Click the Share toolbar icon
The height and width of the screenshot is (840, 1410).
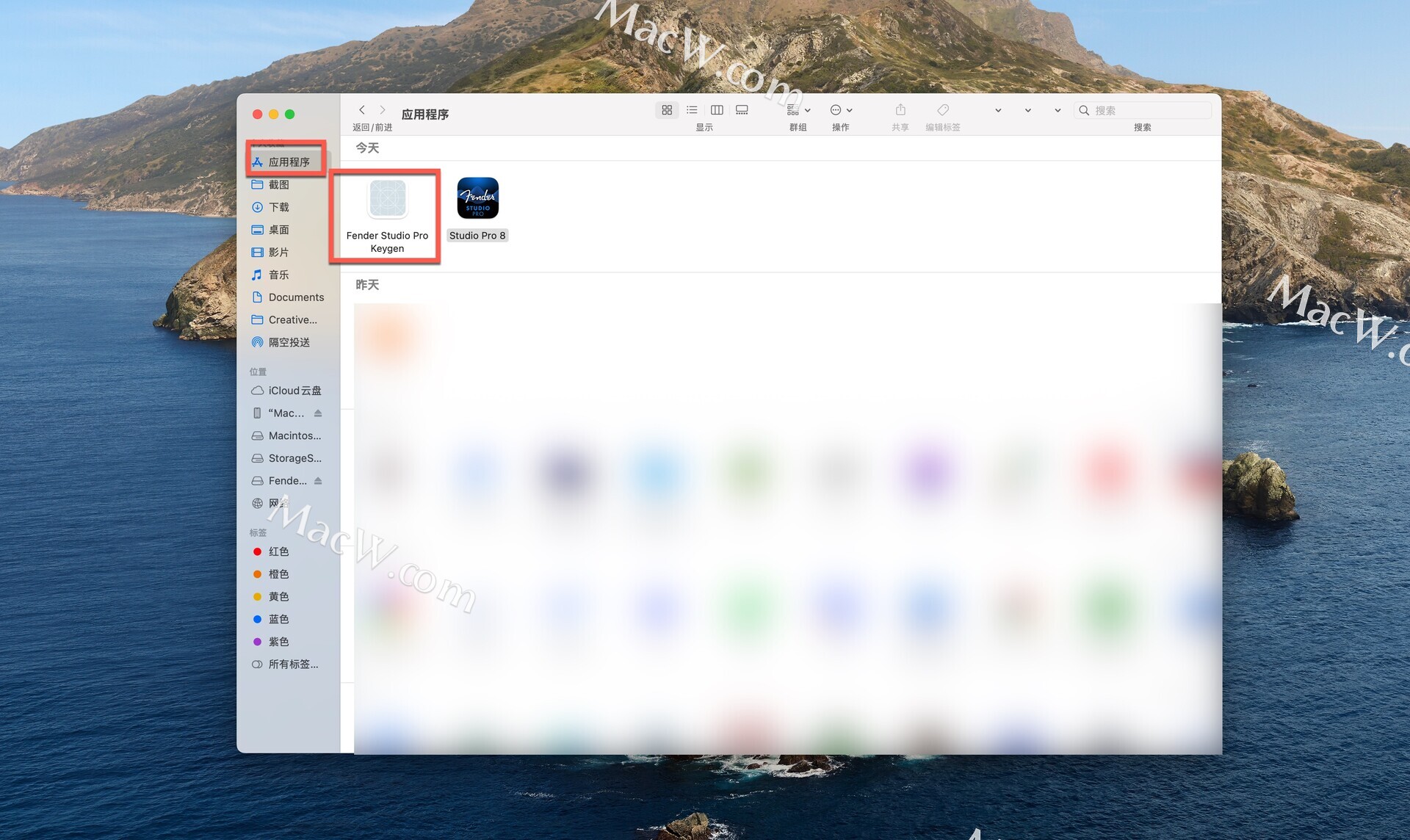(x=900, y=110)
